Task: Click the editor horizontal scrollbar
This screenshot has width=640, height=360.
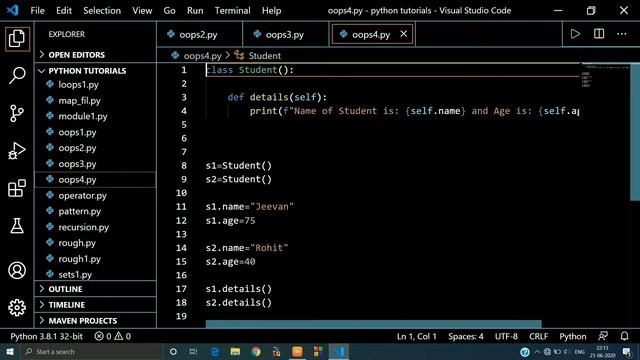Action: click(373, 324)
